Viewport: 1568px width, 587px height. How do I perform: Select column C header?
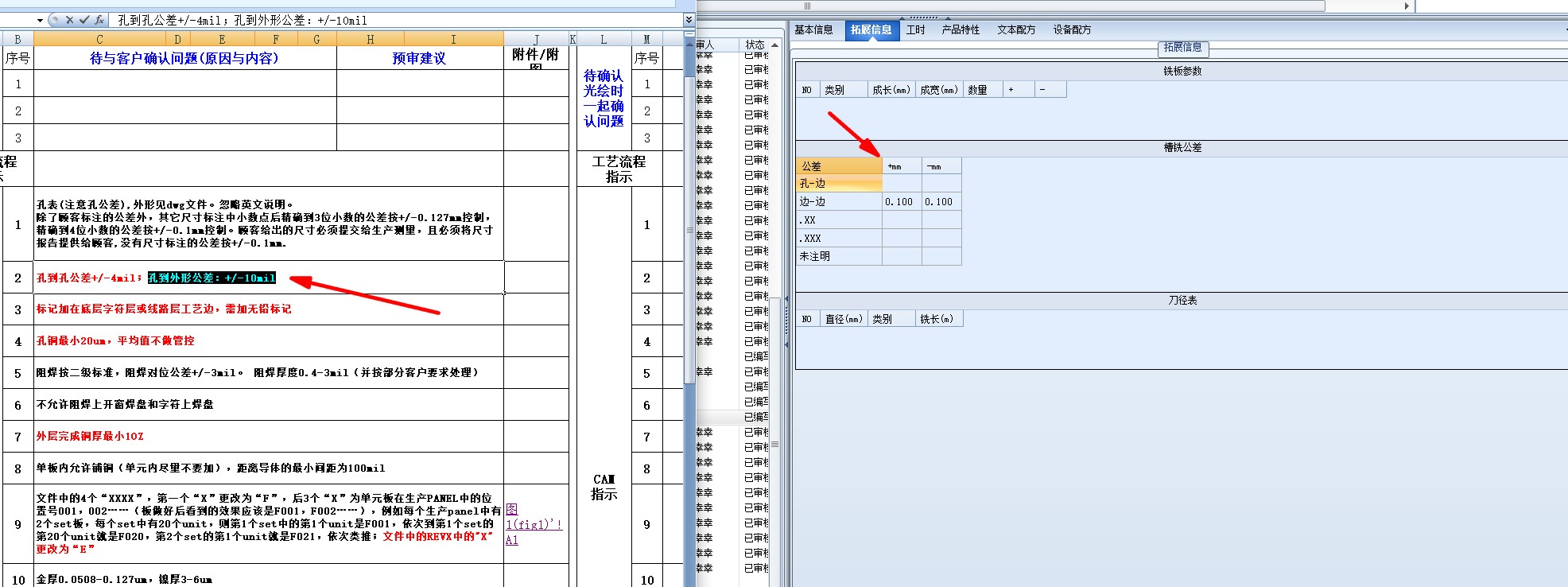pos(99,39)
